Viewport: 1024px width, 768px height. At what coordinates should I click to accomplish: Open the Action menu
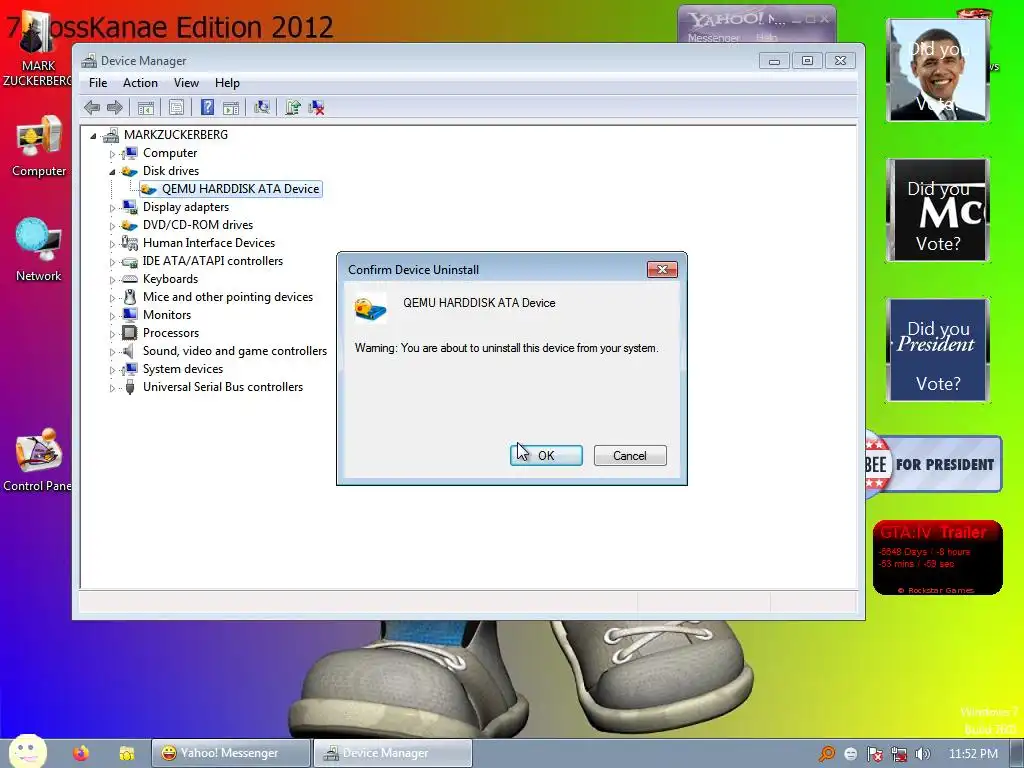[x=140, y=83]
